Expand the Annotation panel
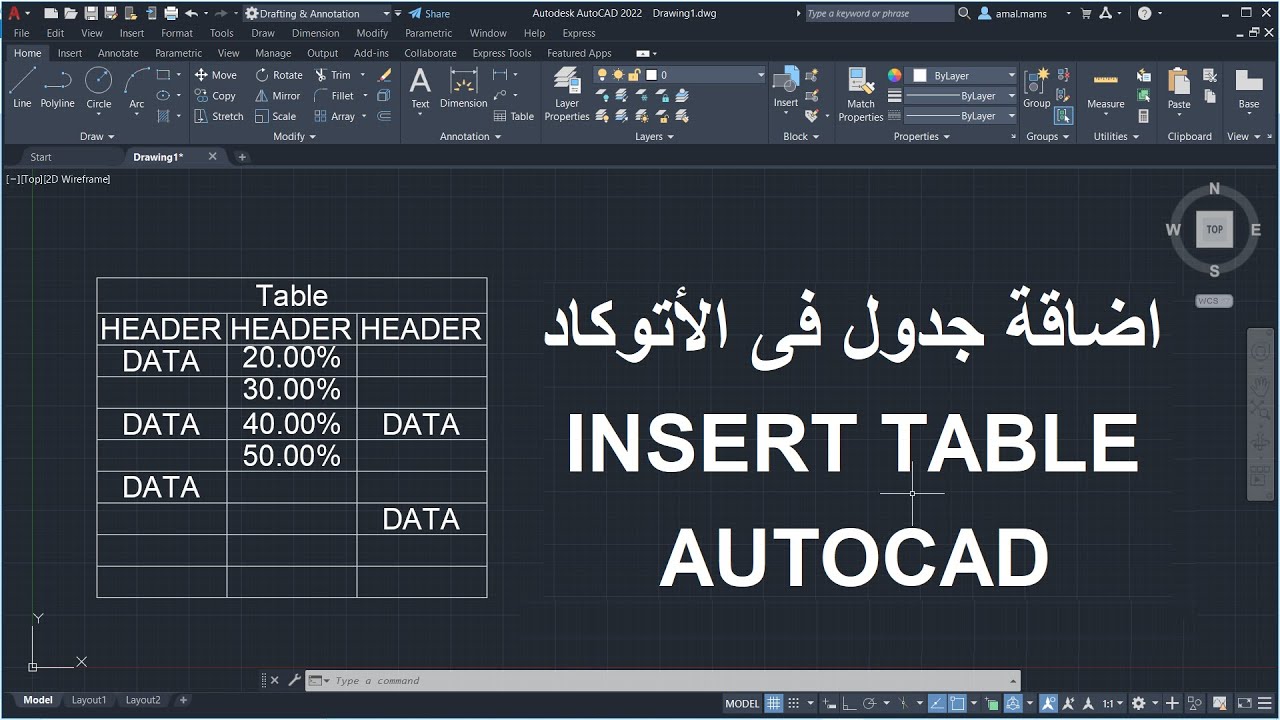This screenshot has width=1280, height=720. (x=469, y=136)
